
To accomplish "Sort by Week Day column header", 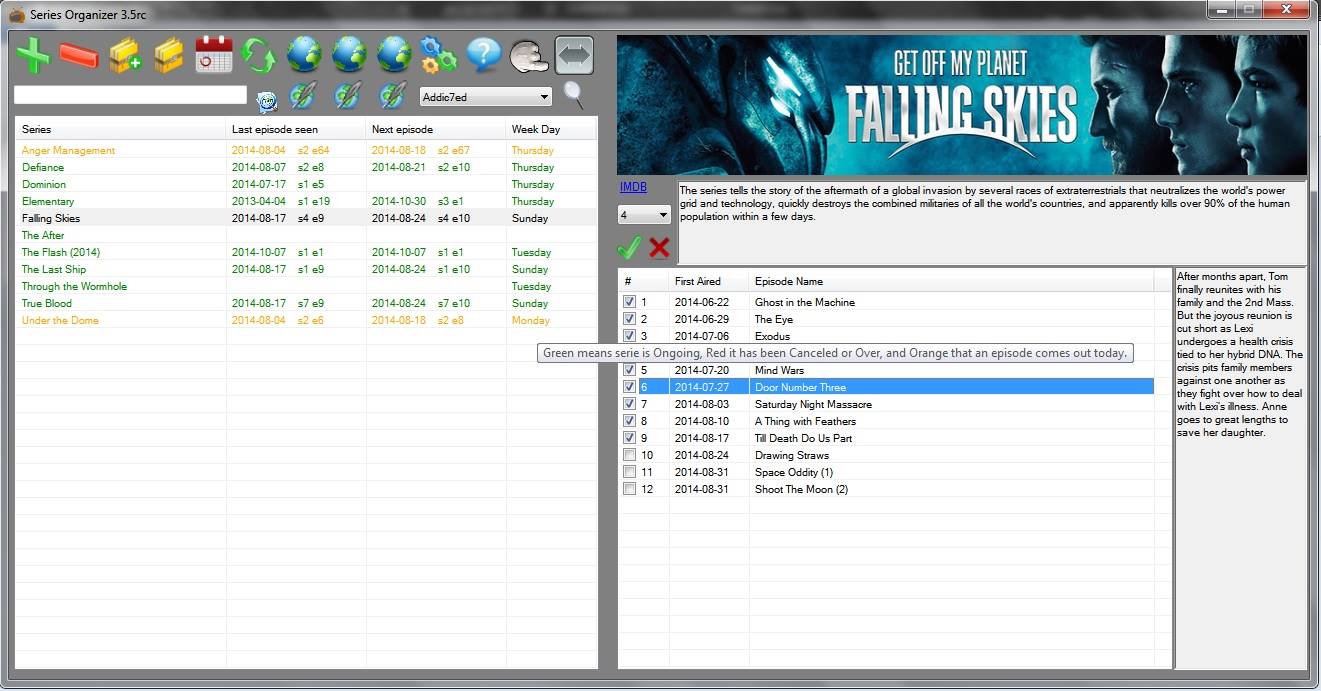I will pos(551,129).
